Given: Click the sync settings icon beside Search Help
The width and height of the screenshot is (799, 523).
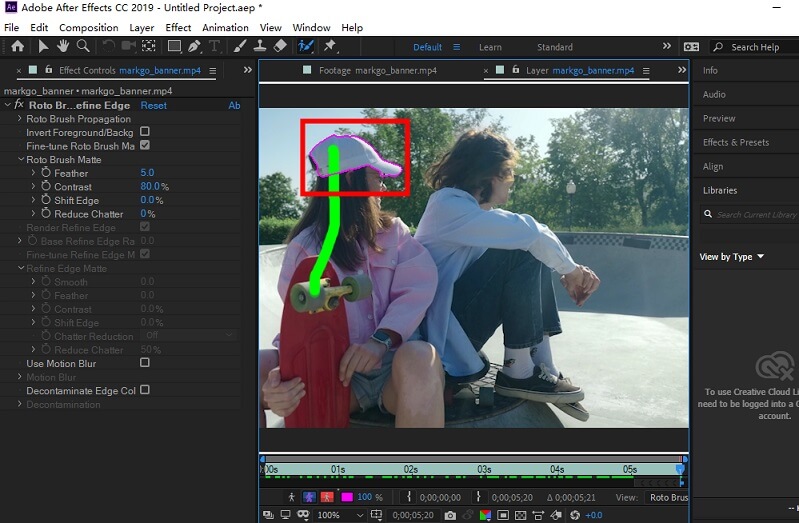Looking at the screenshot, I should point(691,47).
